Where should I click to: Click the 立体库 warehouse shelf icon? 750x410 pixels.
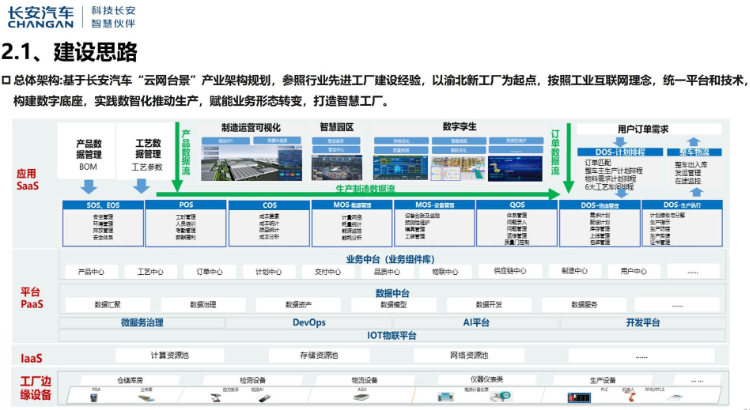(146, 398)
